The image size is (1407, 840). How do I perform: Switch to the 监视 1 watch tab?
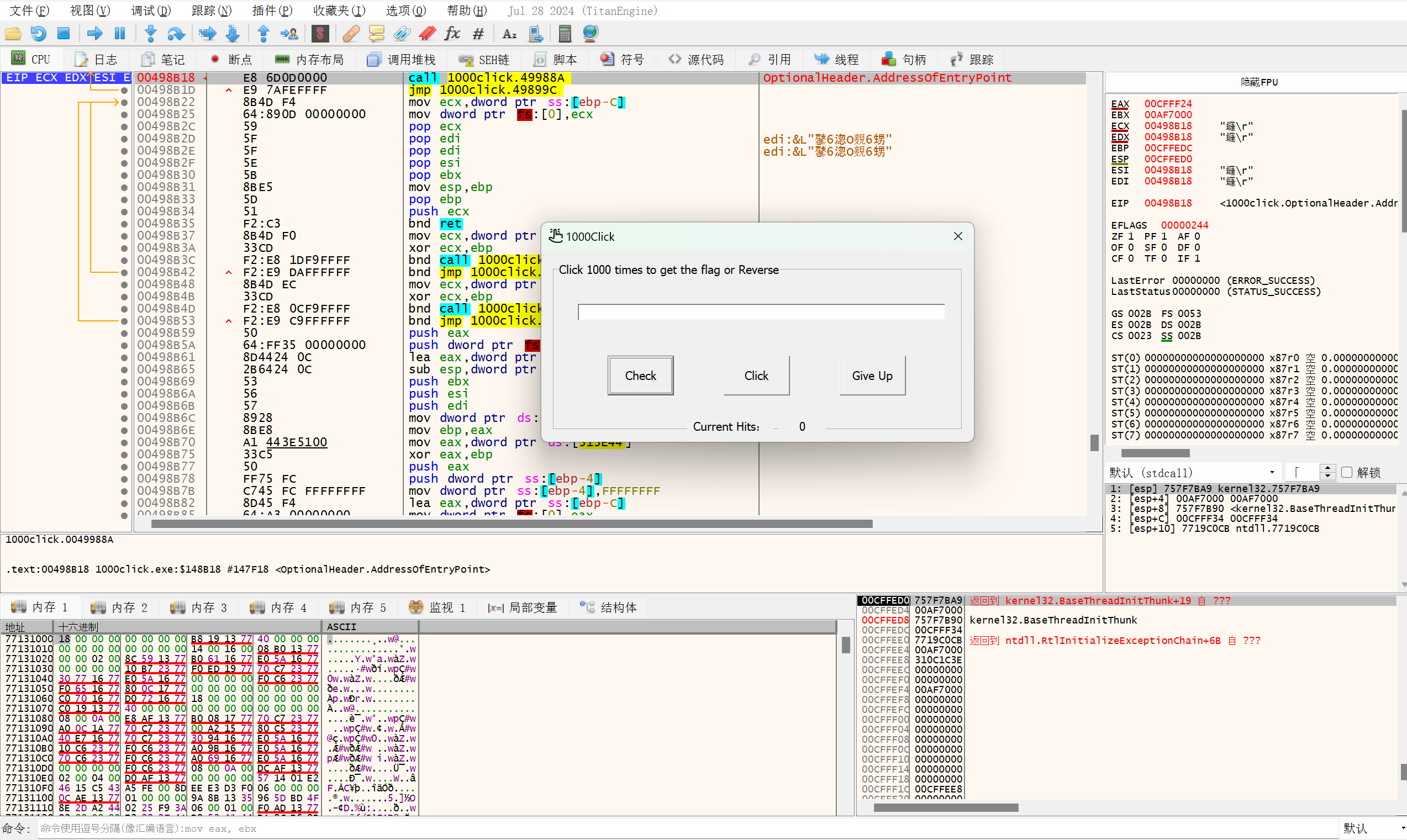437,607
